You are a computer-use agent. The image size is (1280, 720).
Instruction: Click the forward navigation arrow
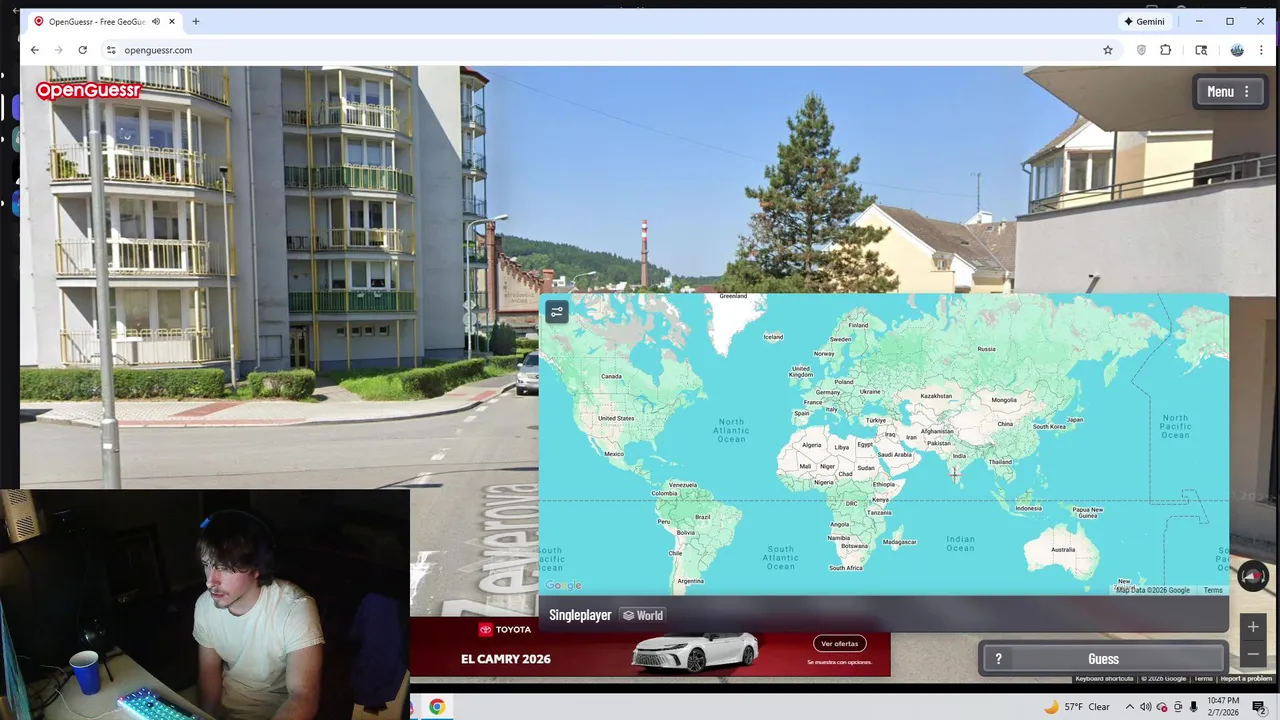click(58, 50)
